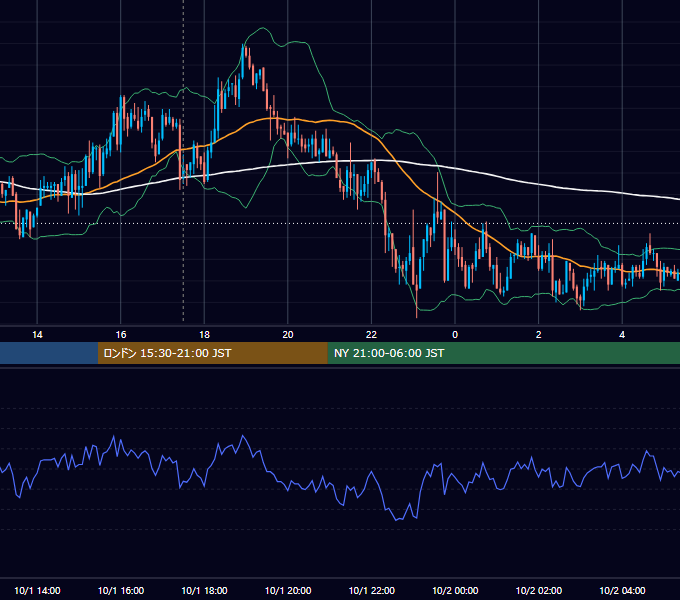Click the 18 hour label on price chart axis
The image size is (680, 600).
(x=204, y=335)
